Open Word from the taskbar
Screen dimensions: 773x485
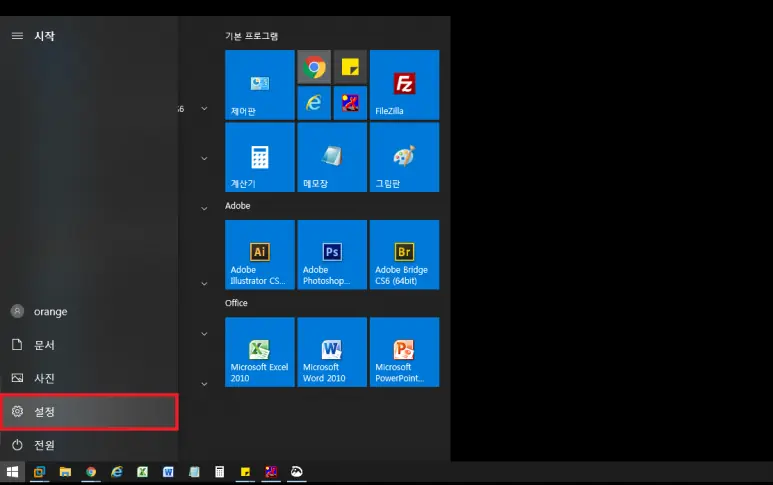tap(168, 472)
